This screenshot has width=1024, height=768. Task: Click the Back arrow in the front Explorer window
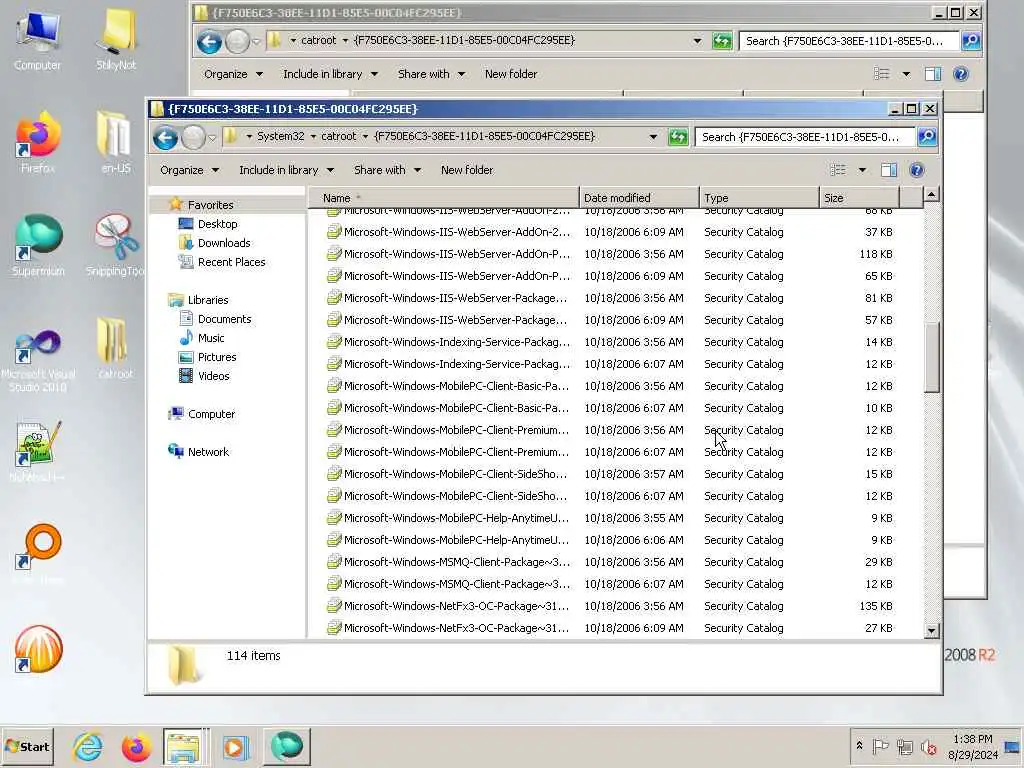[x=165, y=137]
